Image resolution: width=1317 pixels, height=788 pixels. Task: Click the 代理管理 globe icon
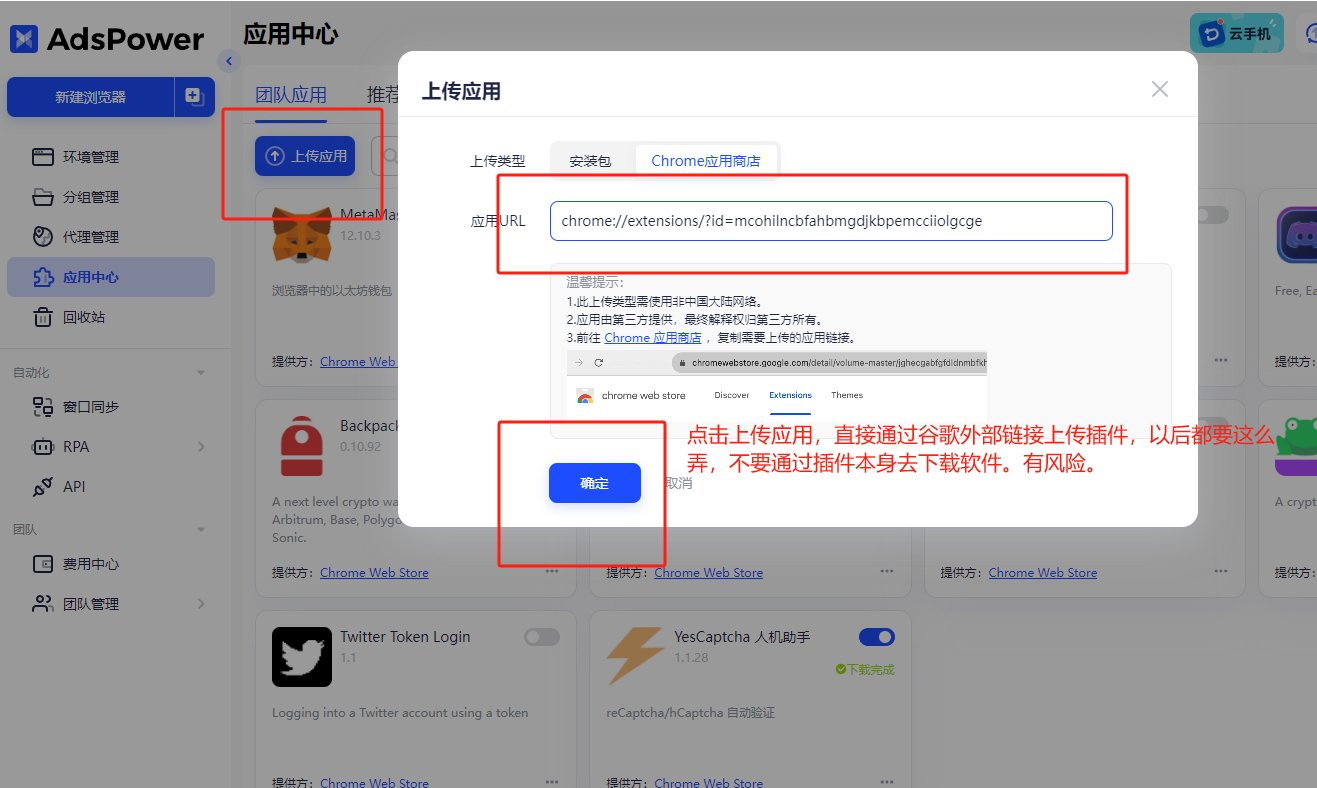click(42, 237)
